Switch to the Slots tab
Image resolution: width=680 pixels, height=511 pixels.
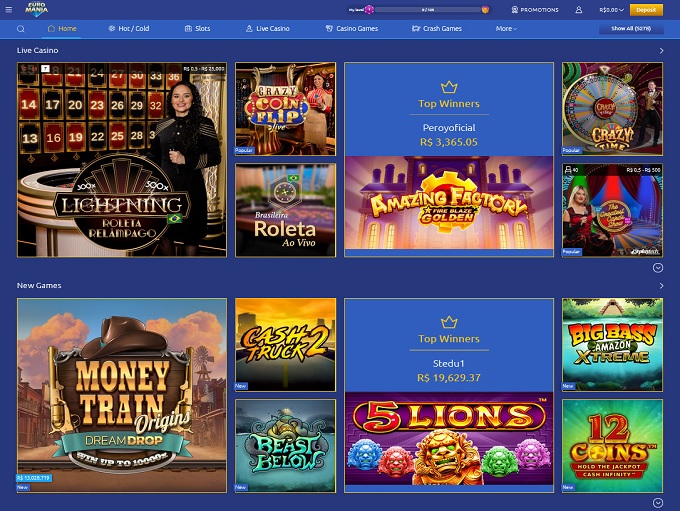197,29
